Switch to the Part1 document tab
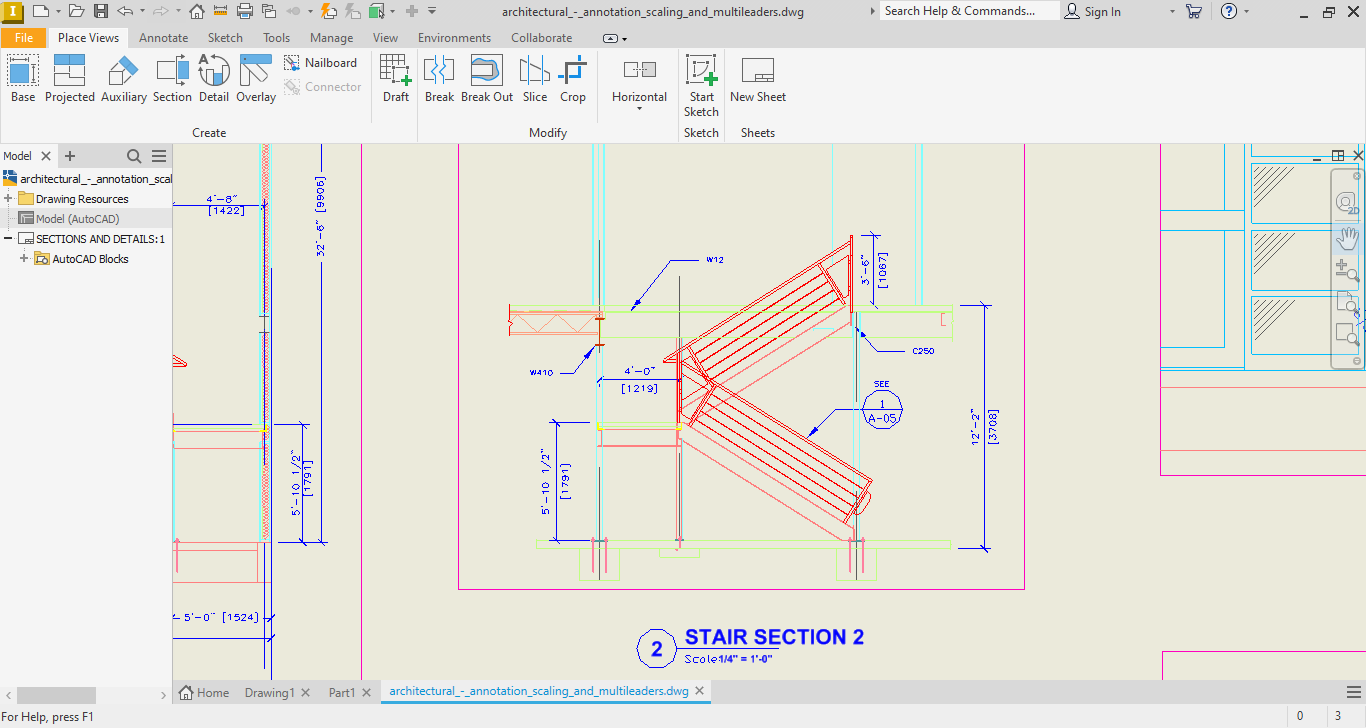Screen dimensions: 1366x728 tap(340, 690)
